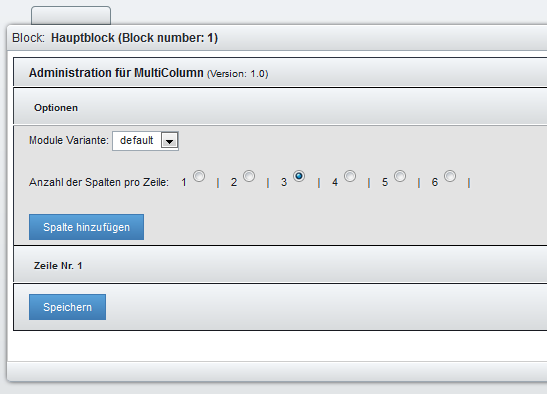The height and width of the screenshot is (394, 547).
Task: Open the Module Variante dropdown arrow
Action: [x=170, y=141]
